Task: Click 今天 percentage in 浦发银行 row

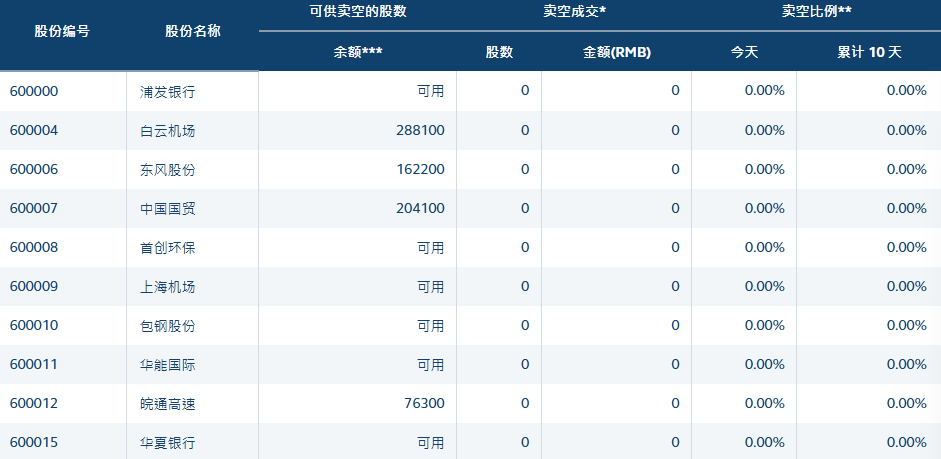Action: [765, 91]
